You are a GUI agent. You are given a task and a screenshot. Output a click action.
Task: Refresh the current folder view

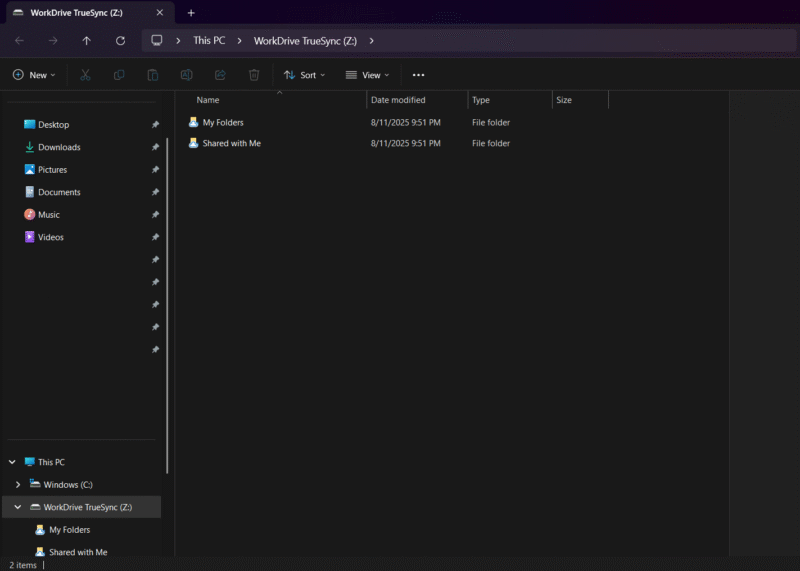120,41
